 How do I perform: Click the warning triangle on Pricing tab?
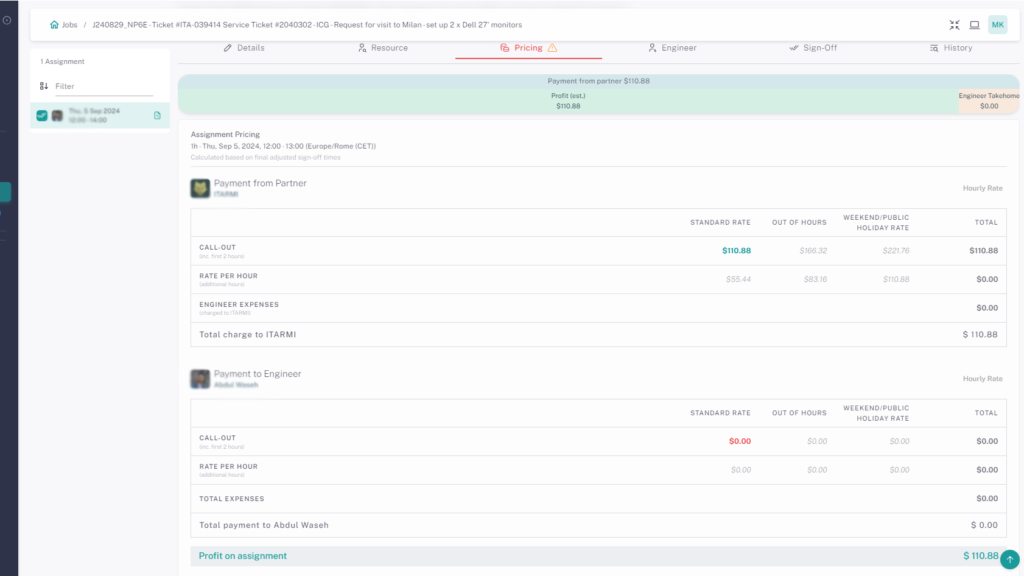click(552, 48)
